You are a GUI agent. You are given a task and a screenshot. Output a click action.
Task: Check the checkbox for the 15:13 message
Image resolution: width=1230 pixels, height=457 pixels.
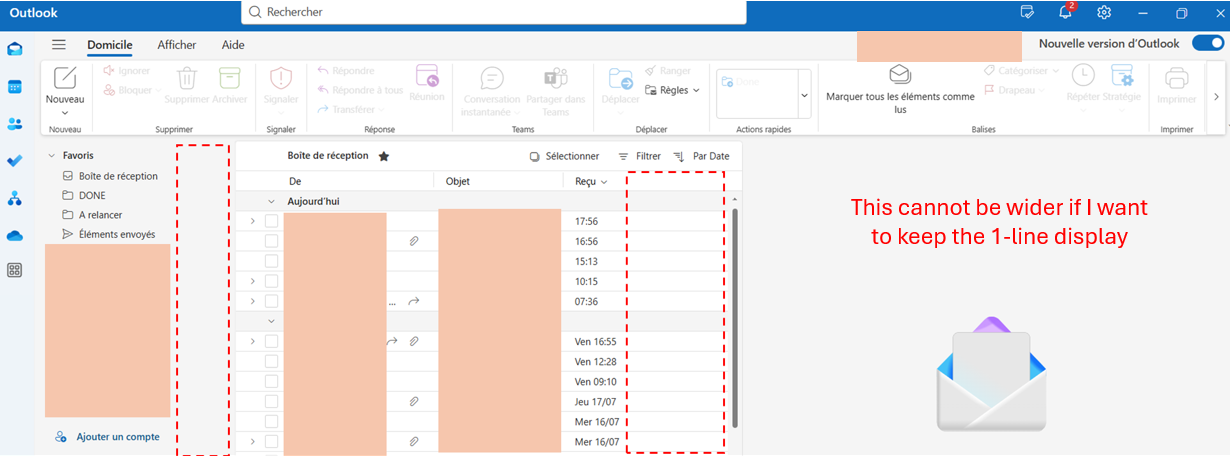271,261
